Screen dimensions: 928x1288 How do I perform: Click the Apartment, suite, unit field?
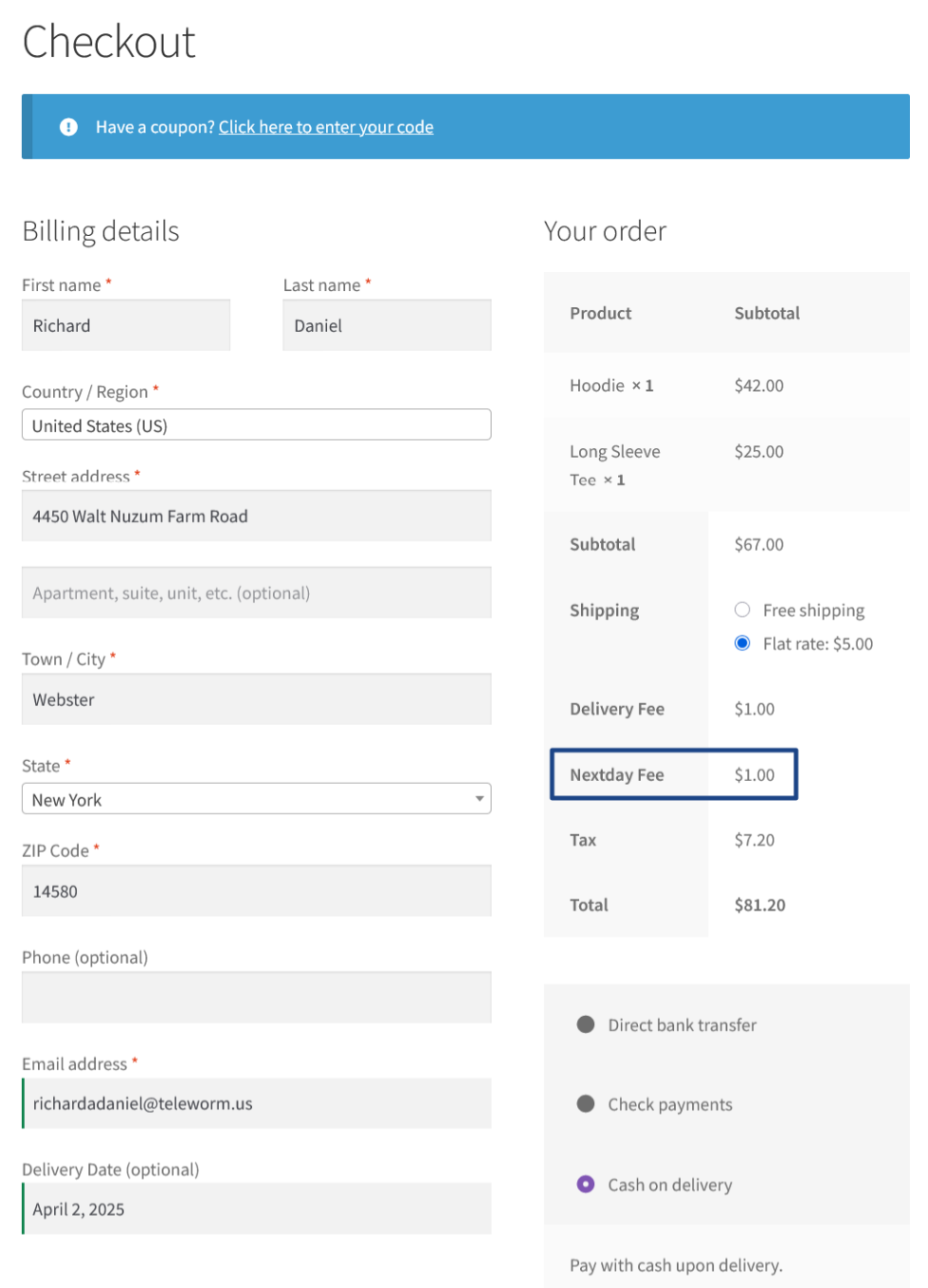point(256,593)
